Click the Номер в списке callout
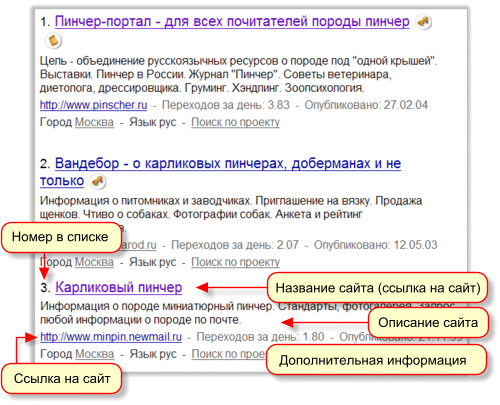 click(61, 237)
